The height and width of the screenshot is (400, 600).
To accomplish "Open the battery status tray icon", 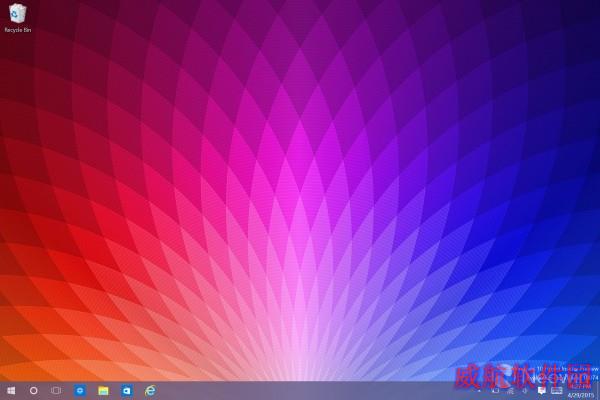I will (x=496, y=391).
